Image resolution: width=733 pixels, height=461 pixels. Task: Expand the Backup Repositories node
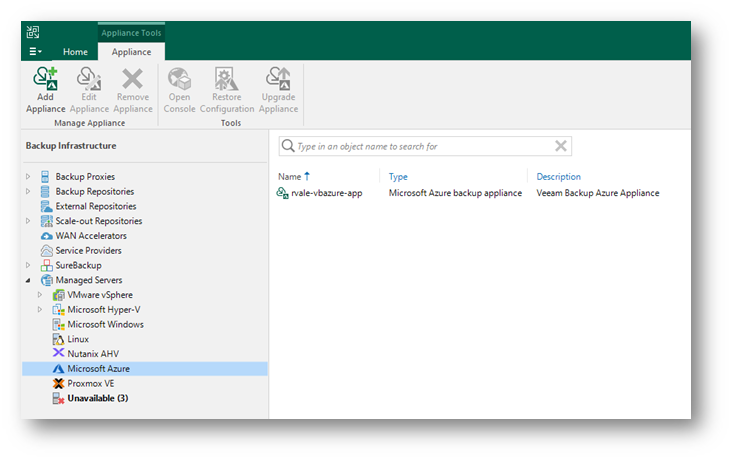click(x=28, y=192)
